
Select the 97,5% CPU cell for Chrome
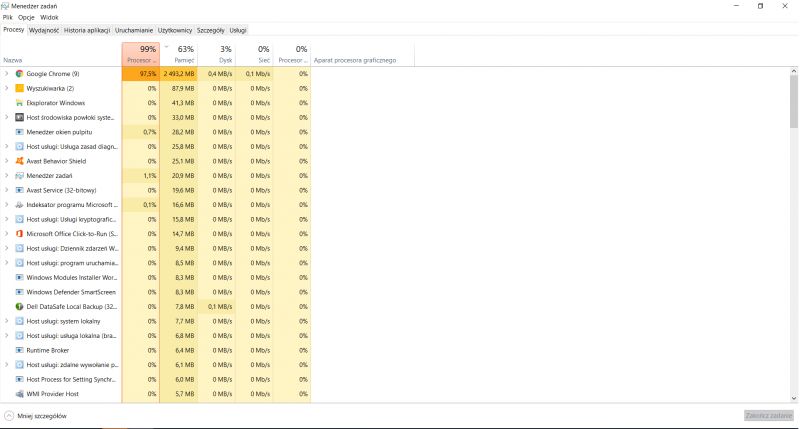point(141,74)
